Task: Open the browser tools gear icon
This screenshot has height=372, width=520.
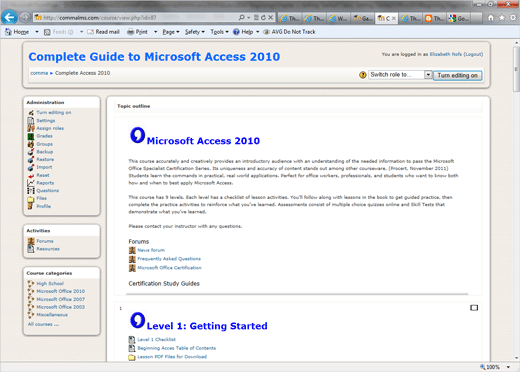Action: point(513,18)
